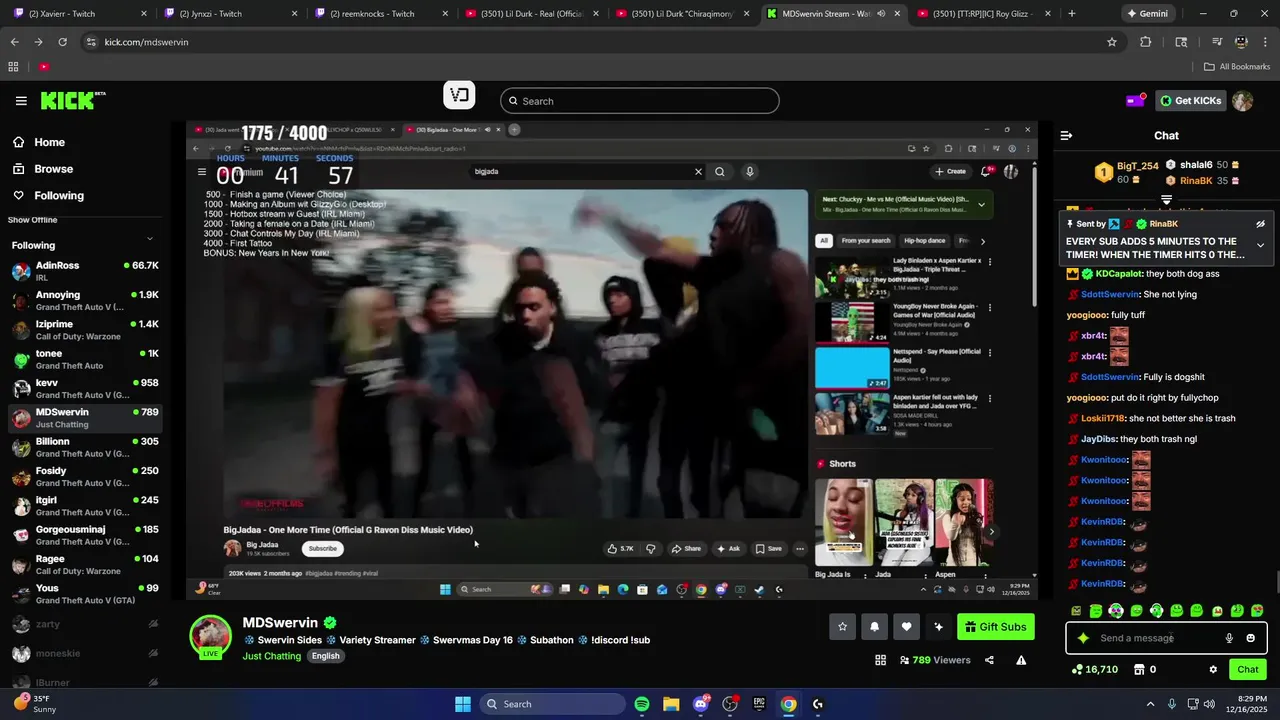Click the KICK logo
Screen dimensions: 1280x720
pyautogui.click(x=72, y=100)
